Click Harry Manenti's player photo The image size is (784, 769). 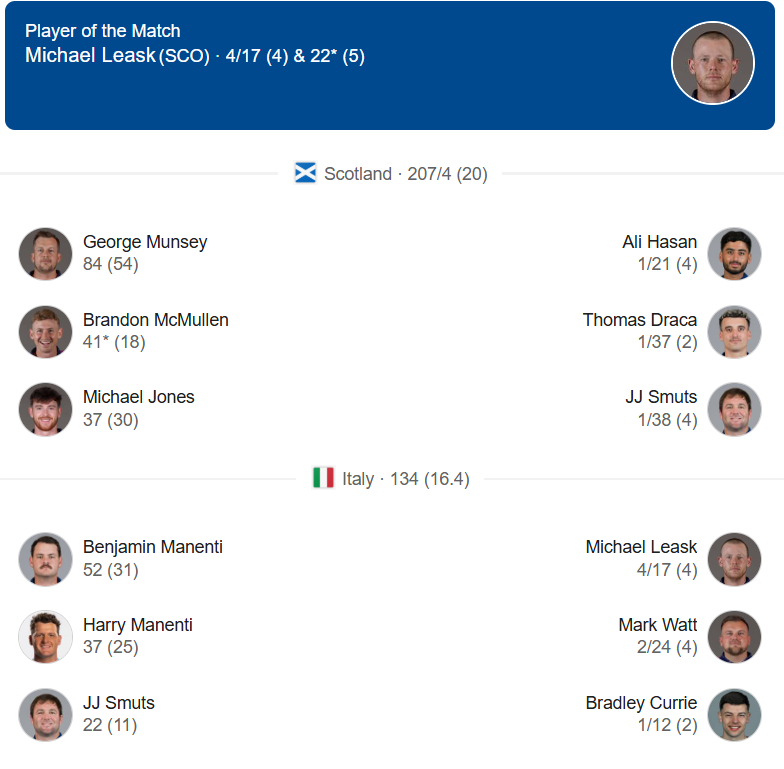pyautogui.click(x=45, y=637)
